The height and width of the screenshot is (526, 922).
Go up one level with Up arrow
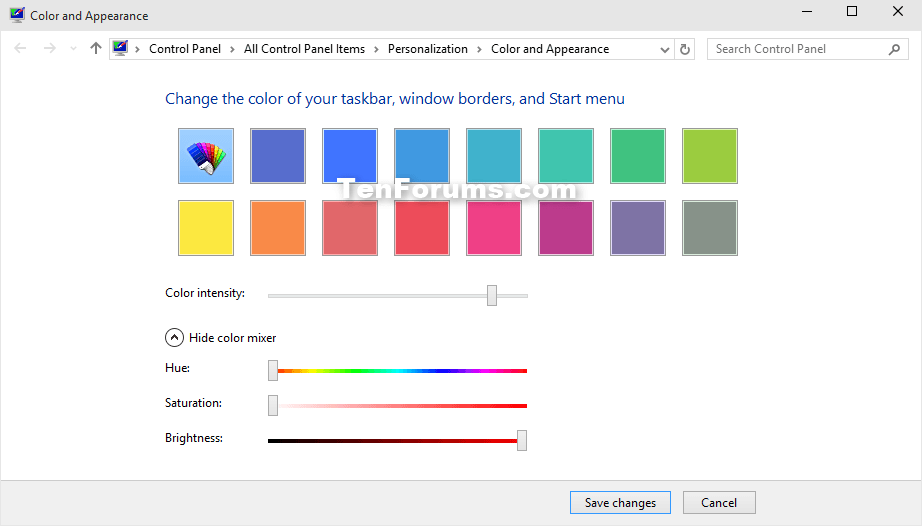[96, 48]
